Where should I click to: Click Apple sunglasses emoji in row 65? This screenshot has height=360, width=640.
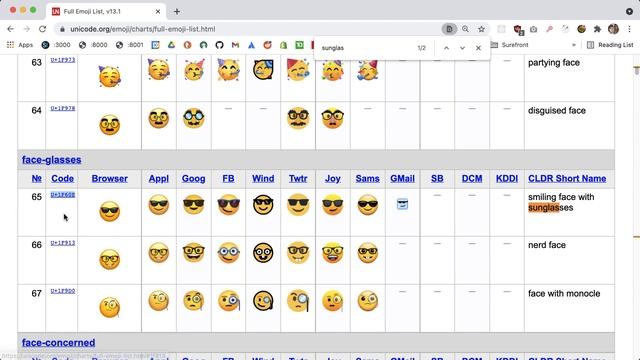click(159, 204)
